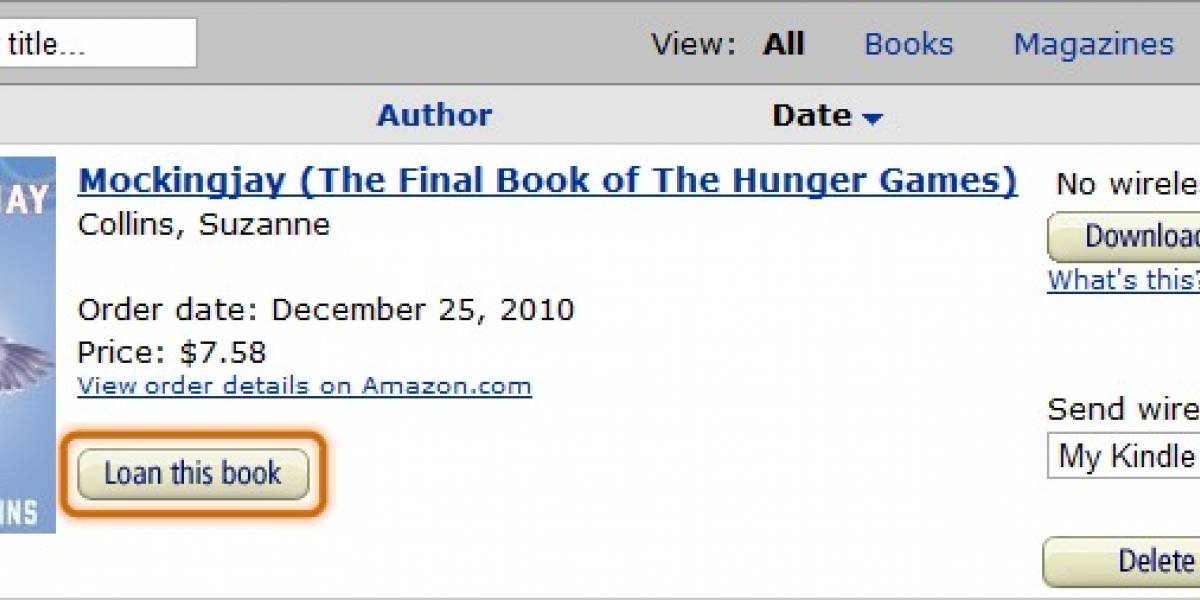Open View order details on Amazon.com
The height and width of the screenshot is (600, 1200).
(305, 386)
